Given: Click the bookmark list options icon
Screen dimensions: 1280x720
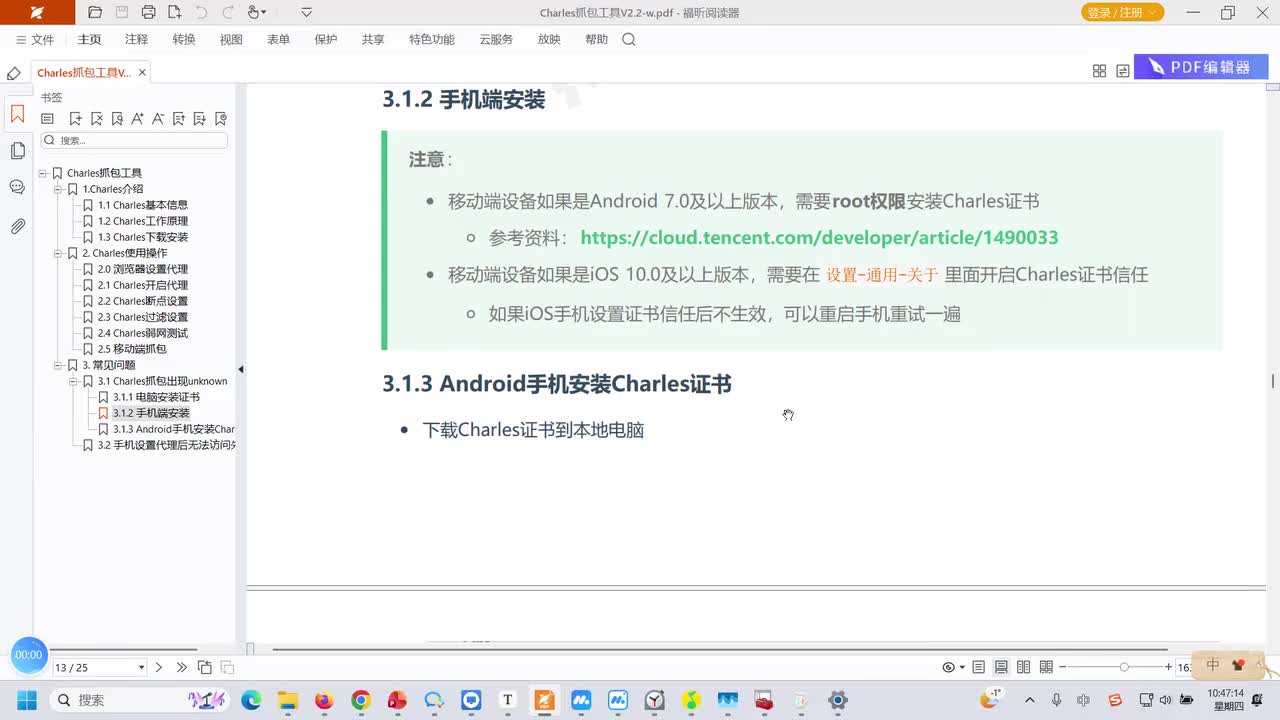Looking at the screenshot, I should coord(47,118).
